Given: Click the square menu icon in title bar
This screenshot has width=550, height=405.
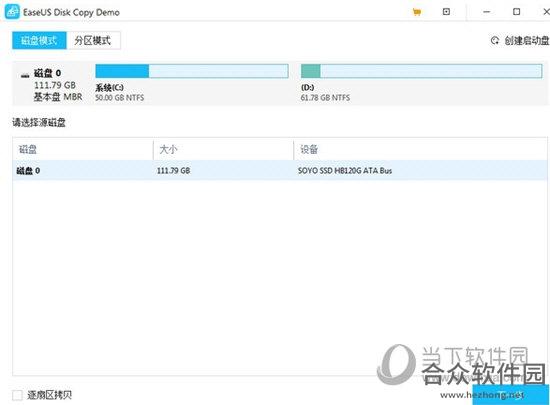Looking at the screenshot, I should pyautogui.click(x=446, y=12).
